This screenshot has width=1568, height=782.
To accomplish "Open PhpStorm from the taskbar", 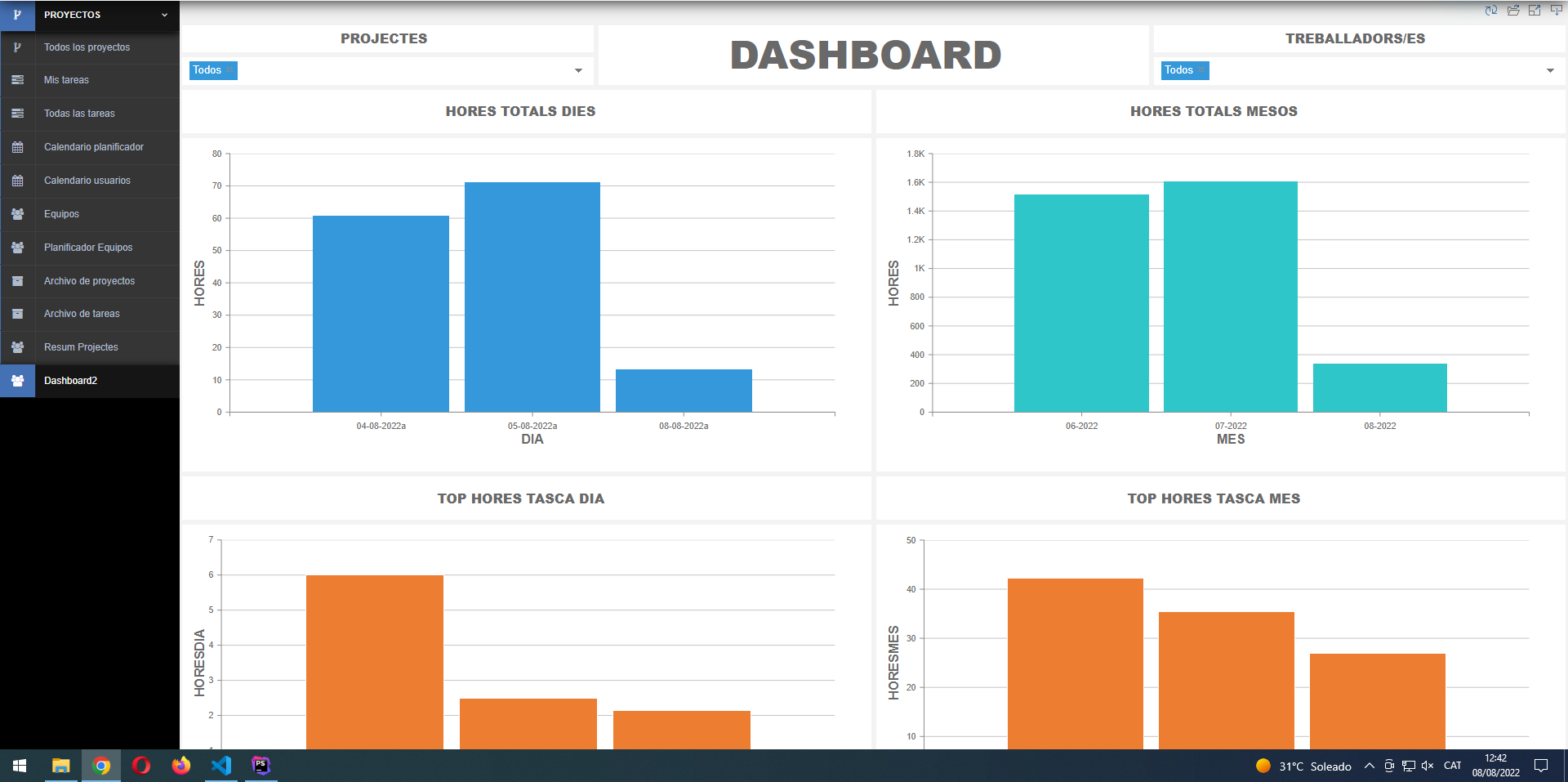I will click(261, 766).
